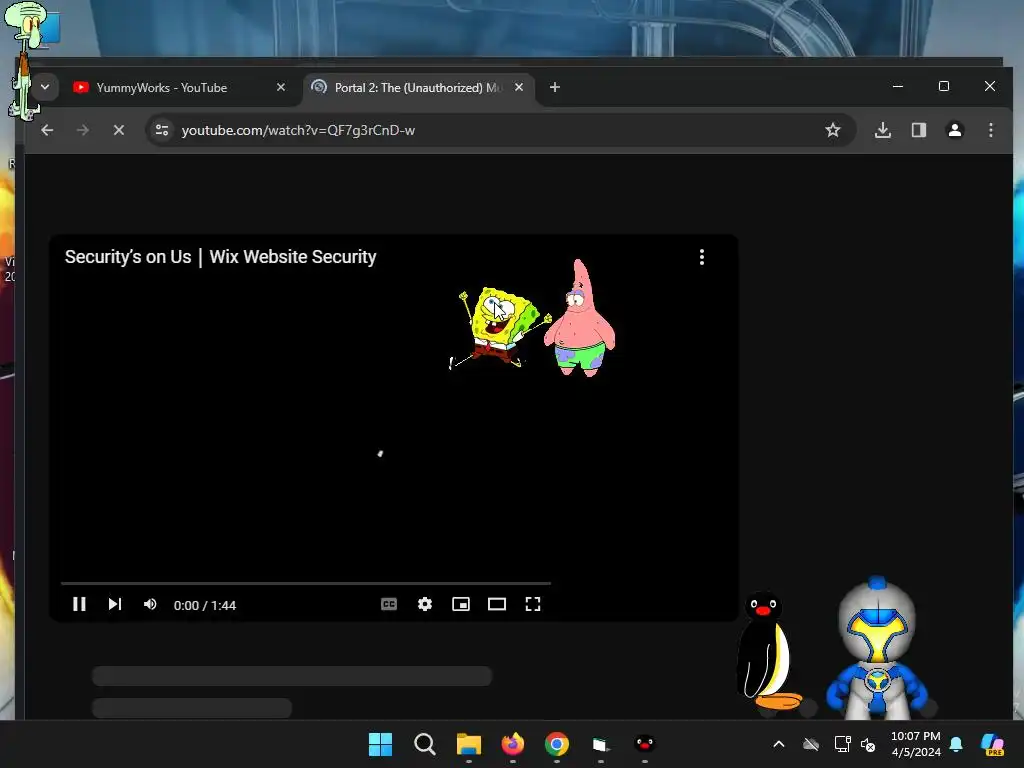1024x768 pixels.
Task: Enter fullscreen video mode
Action: coord(533,604)
